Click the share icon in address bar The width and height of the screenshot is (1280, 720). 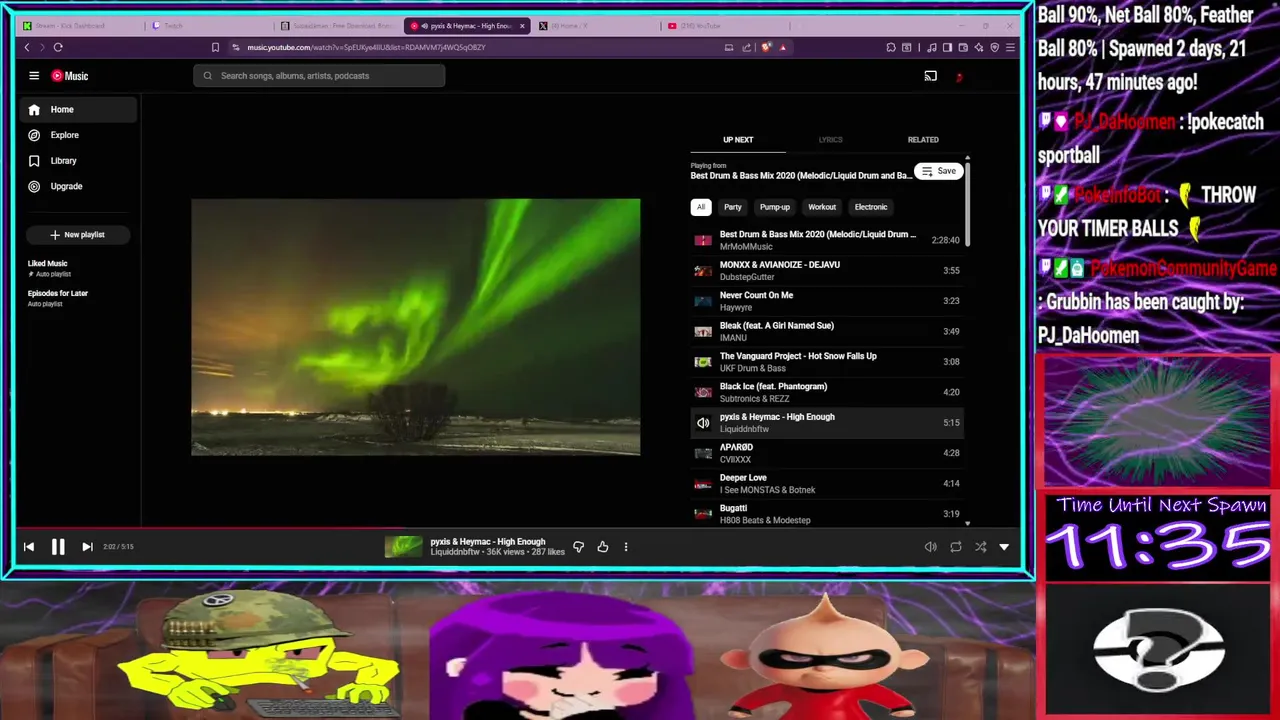(x=746, y=47)
